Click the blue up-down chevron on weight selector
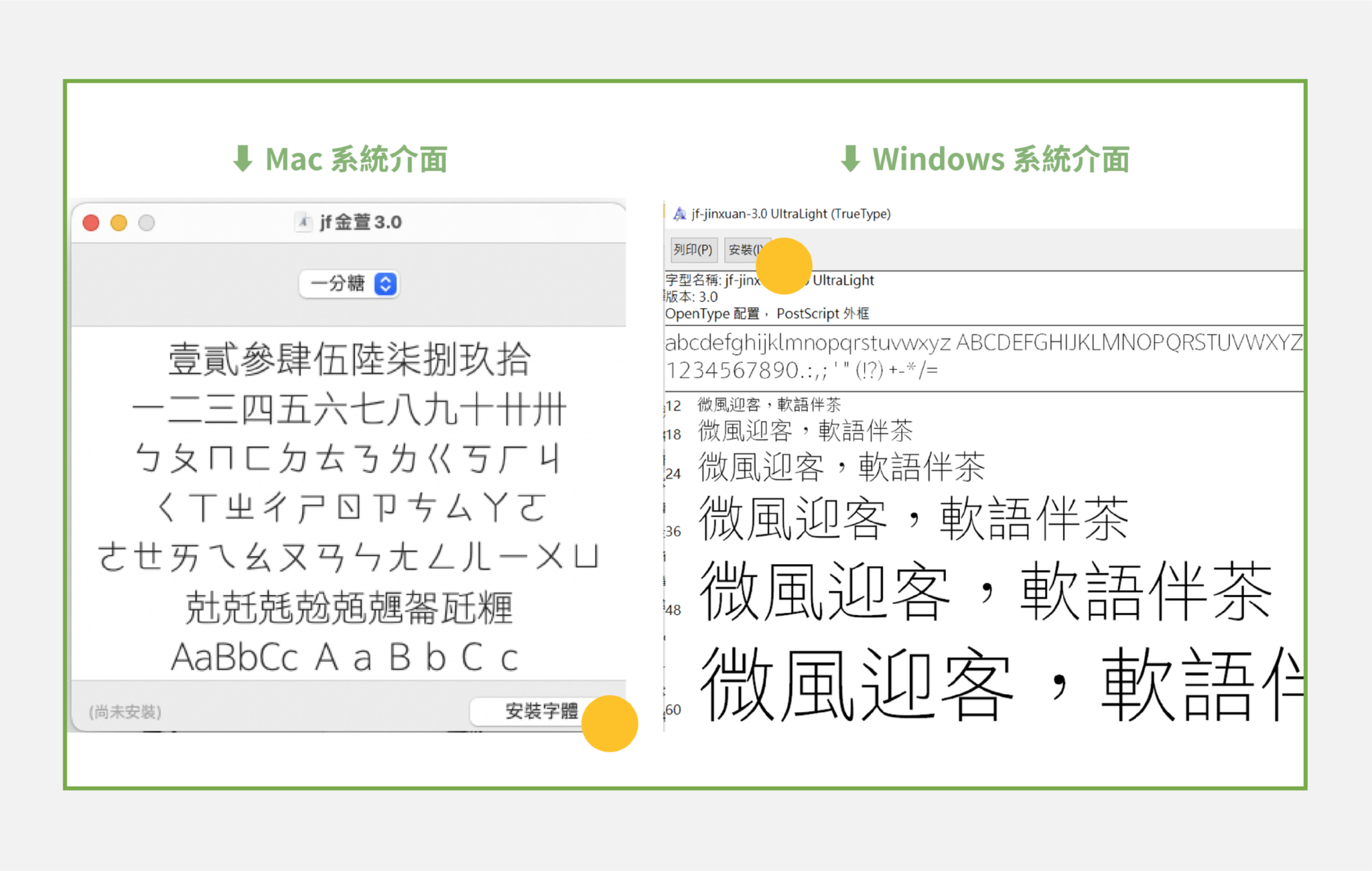Image resolution: width=1372 pixels, height=871 pixels. 384,284
